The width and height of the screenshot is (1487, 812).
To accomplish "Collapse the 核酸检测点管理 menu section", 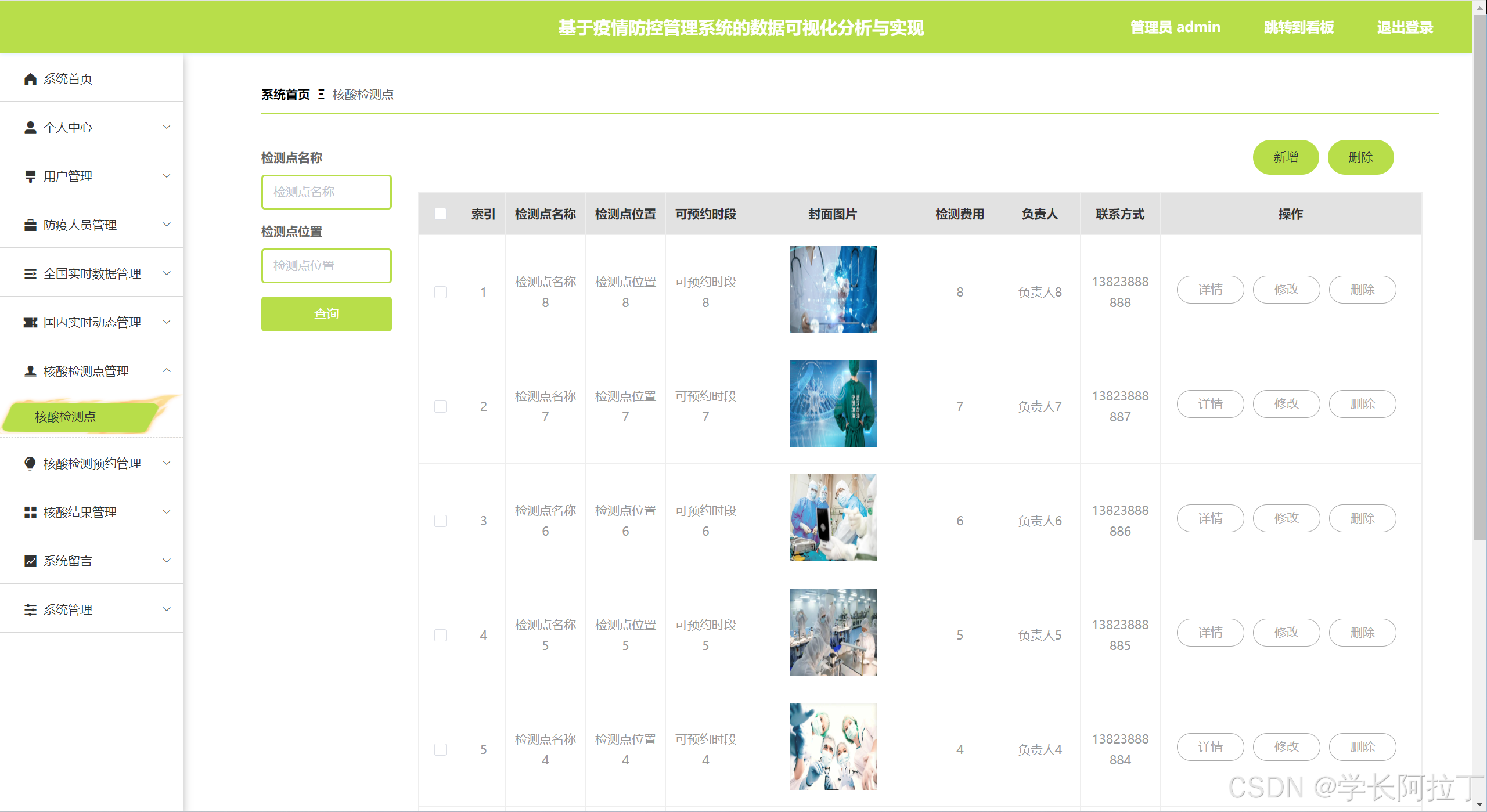I will (167, 370).
